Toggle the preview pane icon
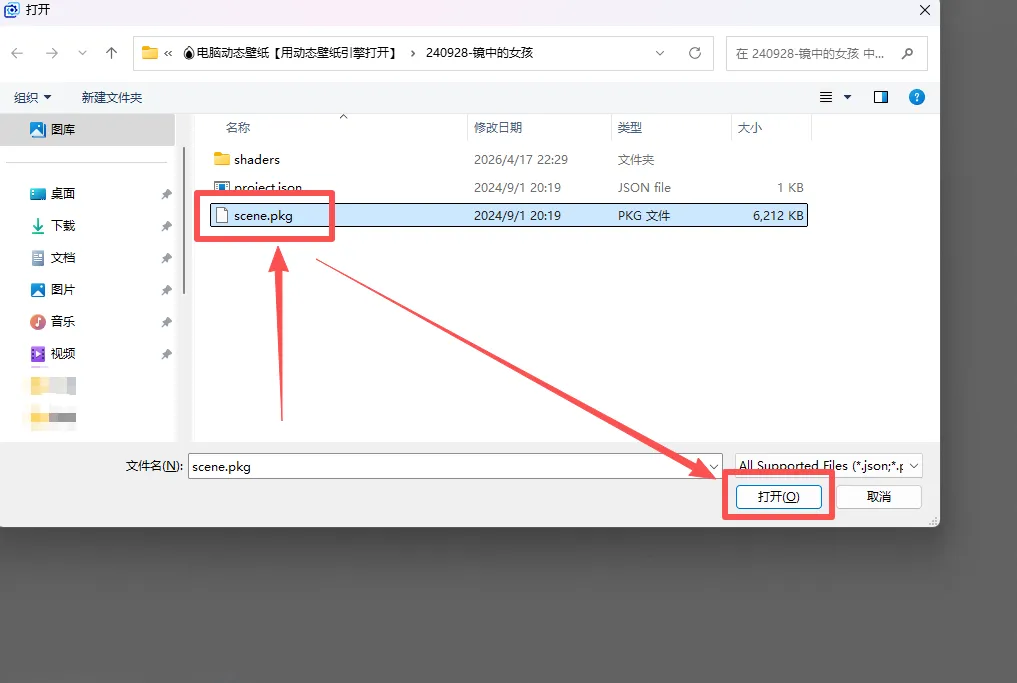The image size is (1017, 683). 881,97
